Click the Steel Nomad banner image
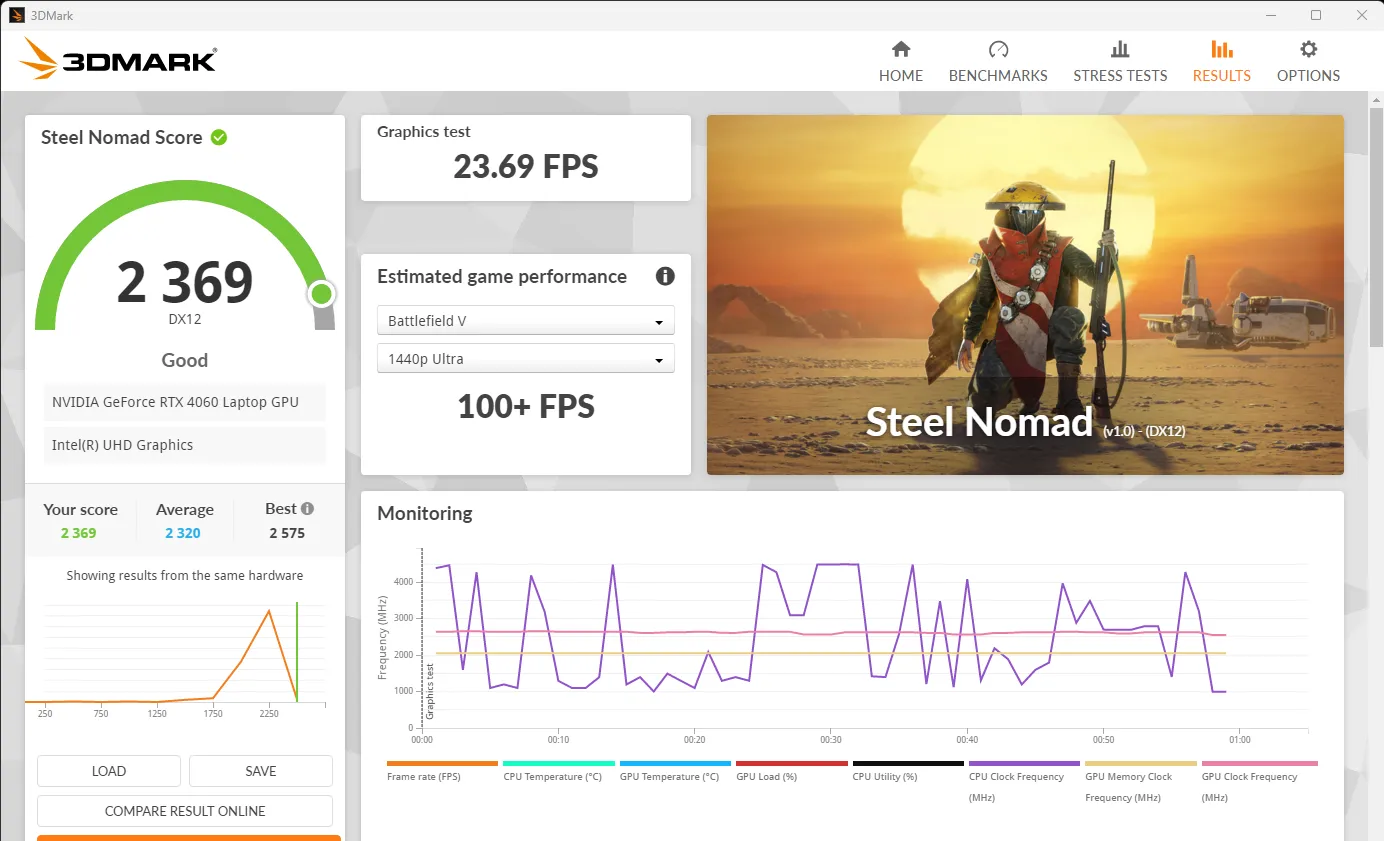This screenshot has width=1384, height=841. (1025, 295)
